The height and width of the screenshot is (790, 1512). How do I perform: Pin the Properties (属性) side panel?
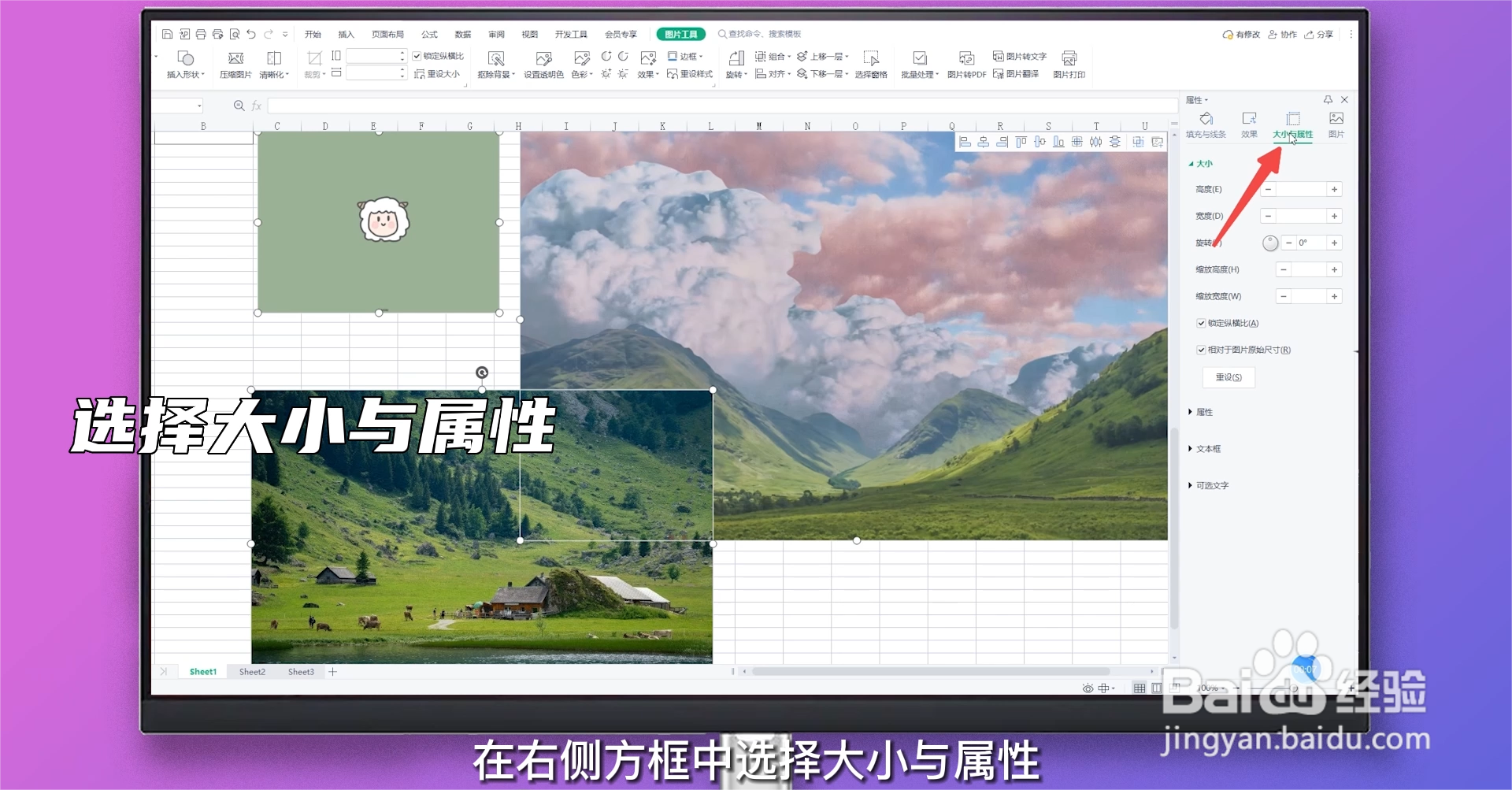[x=1328, y=100]
